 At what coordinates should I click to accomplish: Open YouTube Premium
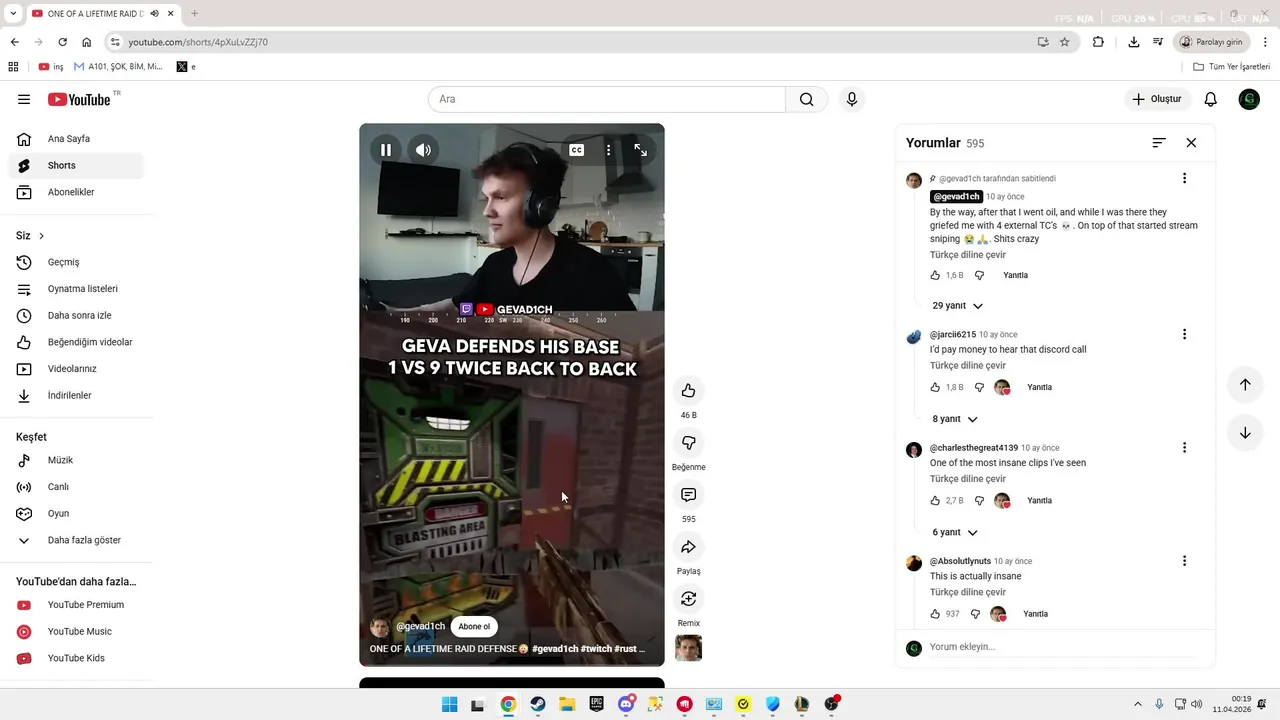[76, 605]
